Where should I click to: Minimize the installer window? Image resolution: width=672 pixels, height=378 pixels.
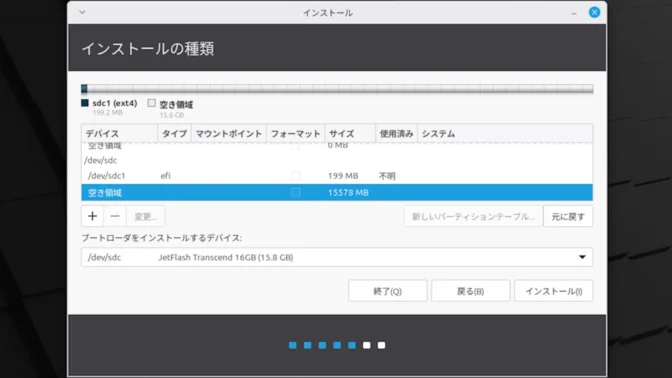574,13
